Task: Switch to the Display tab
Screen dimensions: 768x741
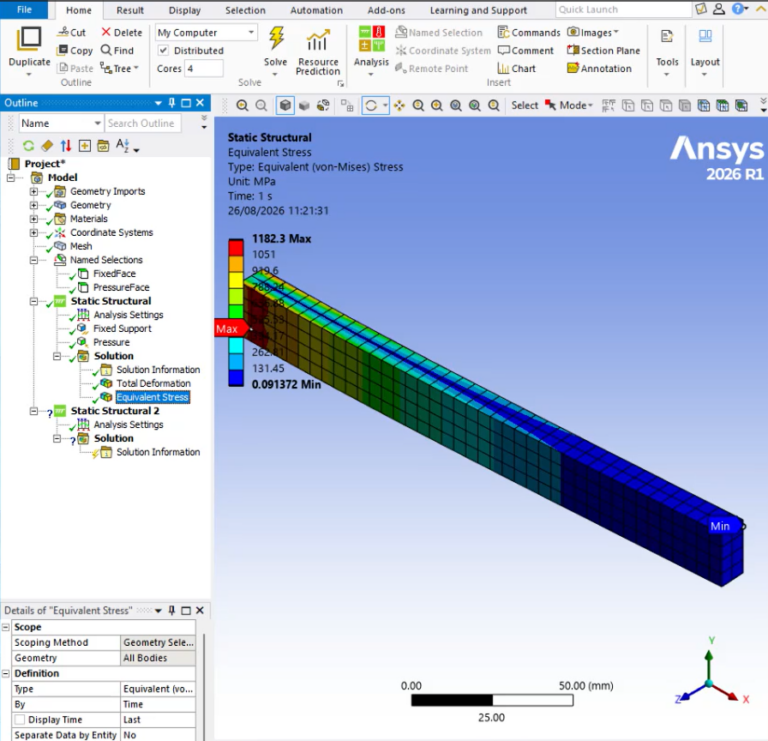Action: [185, 10]
